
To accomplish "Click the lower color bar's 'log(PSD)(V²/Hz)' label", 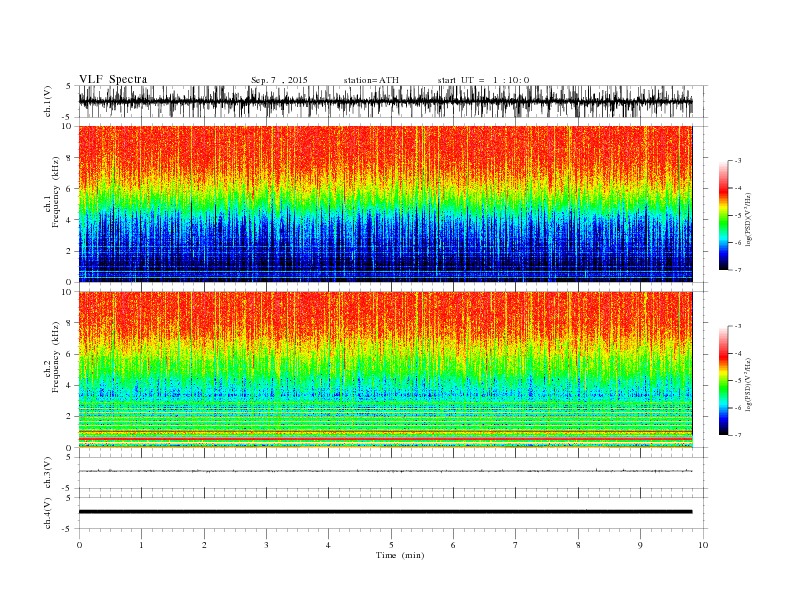I will coord(748,383).
